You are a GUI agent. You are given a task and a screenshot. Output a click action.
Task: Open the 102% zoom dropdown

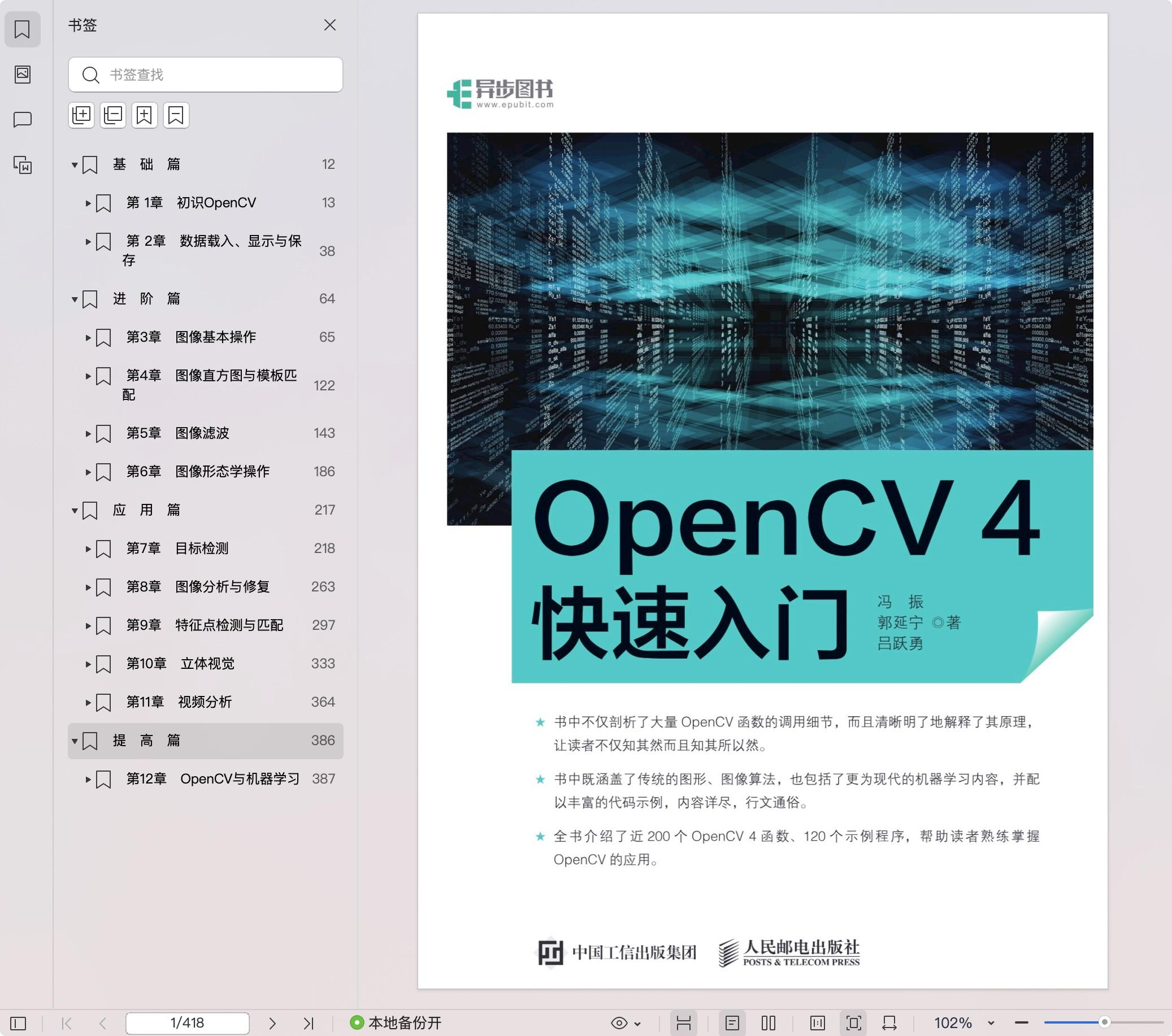(991, 1024)
